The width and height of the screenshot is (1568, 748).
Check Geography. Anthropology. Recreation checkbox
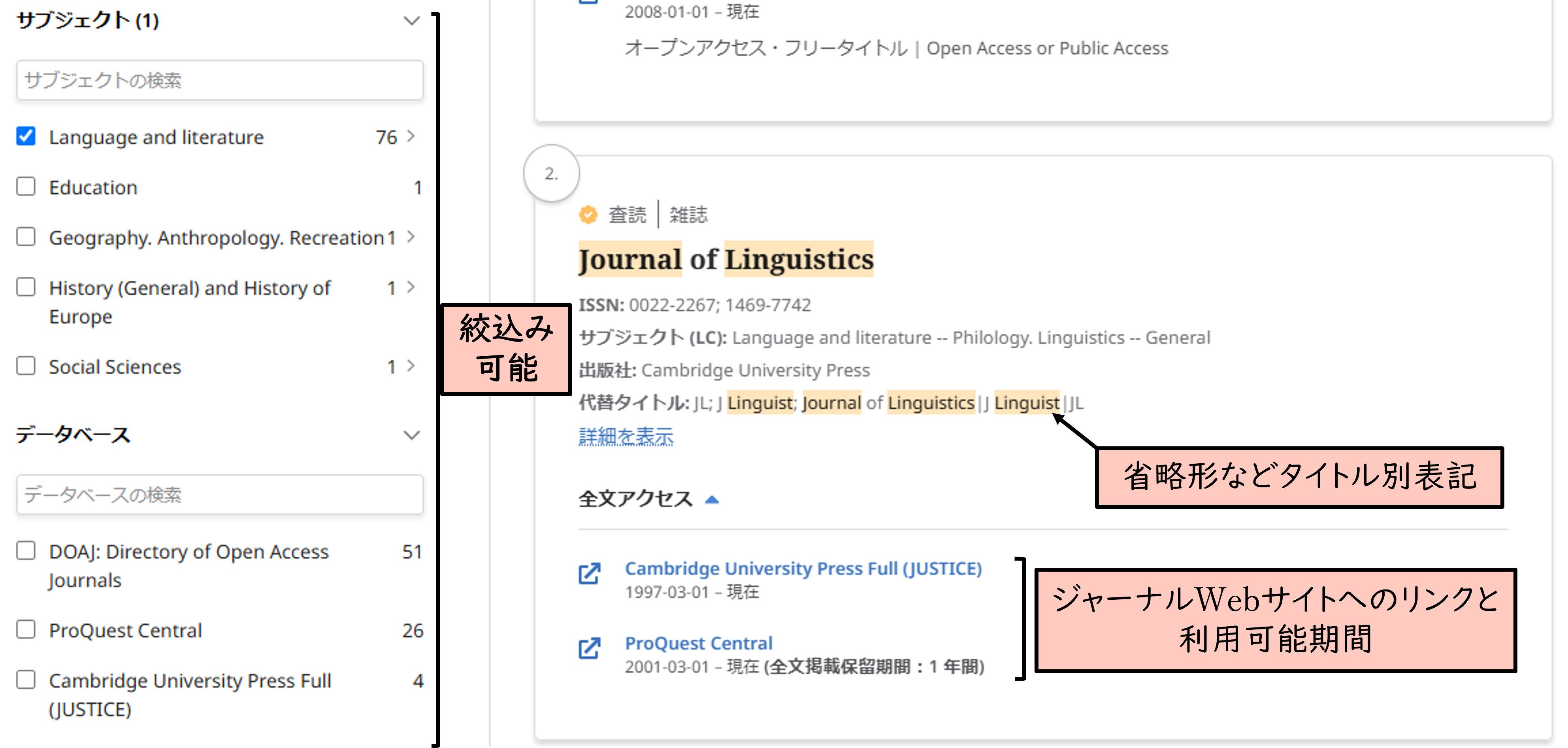tap(26, 236)
